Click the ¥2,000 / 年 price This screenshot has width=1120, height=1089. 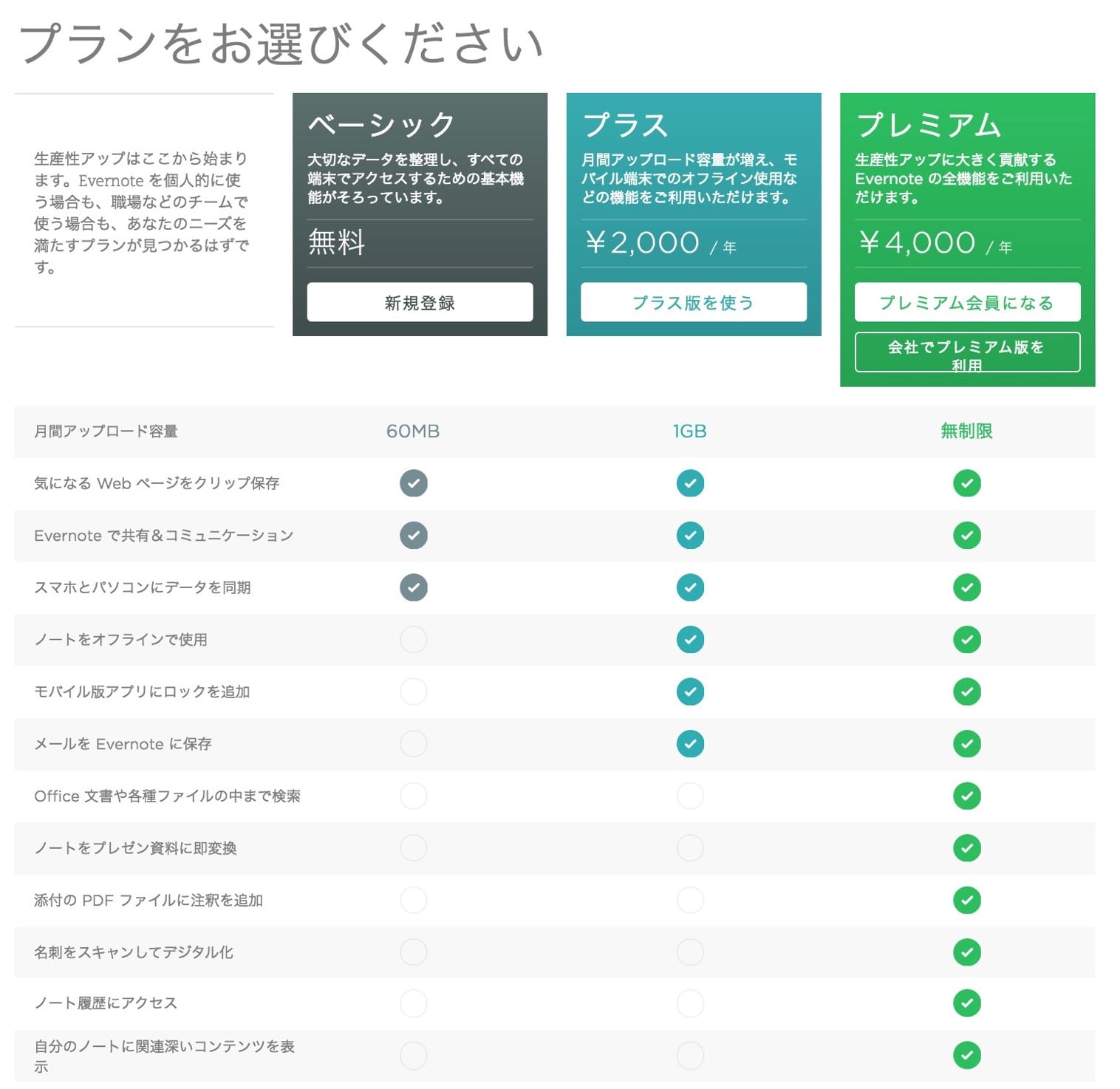click(x=660, y=243)
